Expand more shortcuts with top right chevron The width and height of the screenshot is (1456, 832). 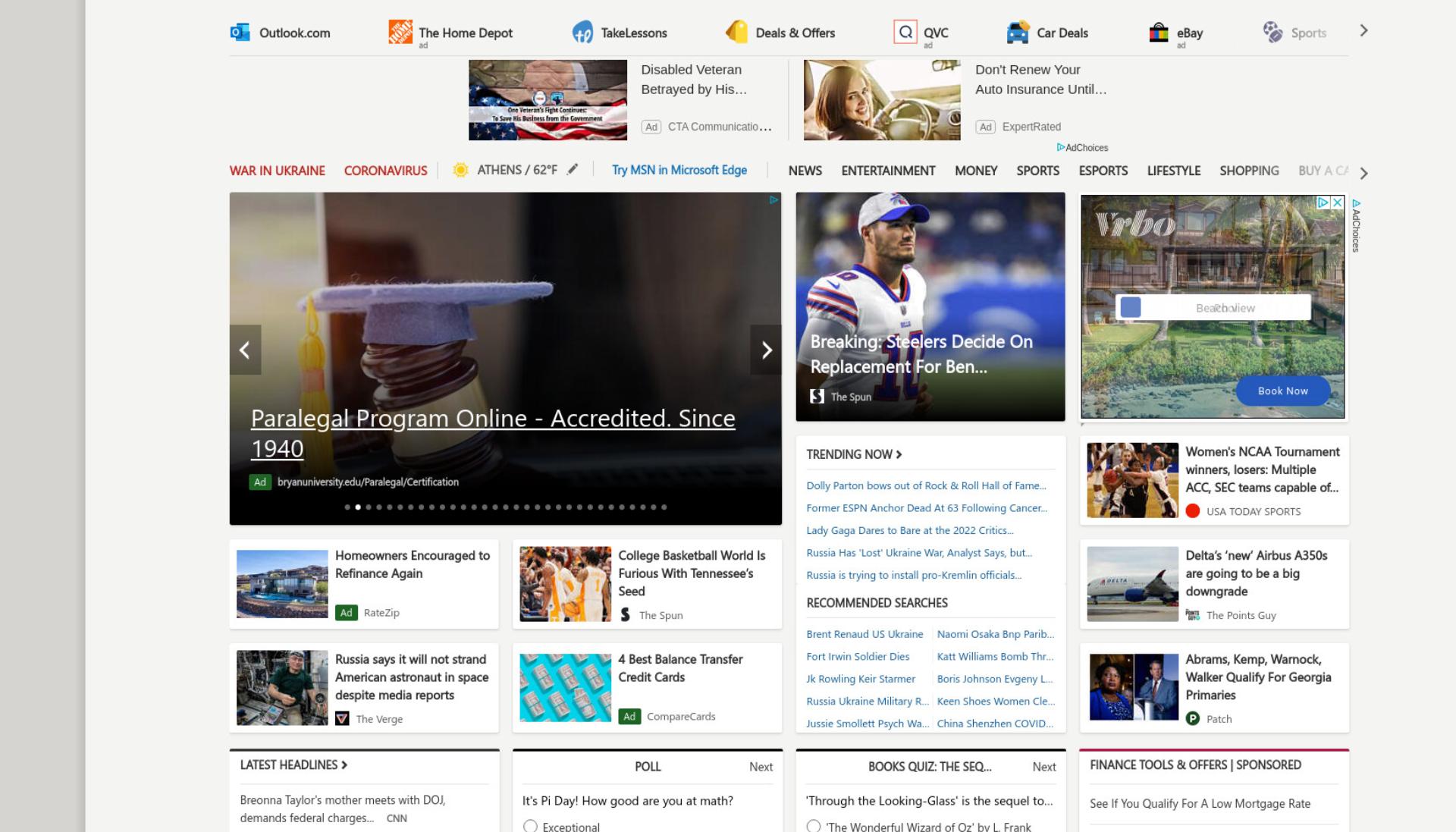(x=1363, y=31)
